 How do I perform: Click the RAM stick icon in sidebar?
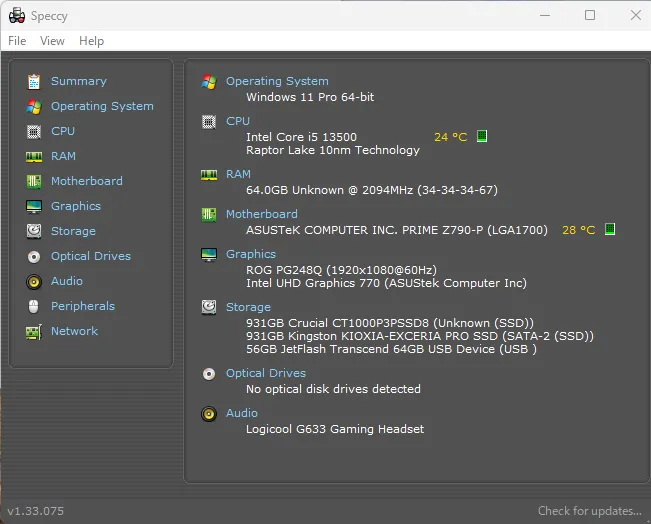click(x=34, y=157)
